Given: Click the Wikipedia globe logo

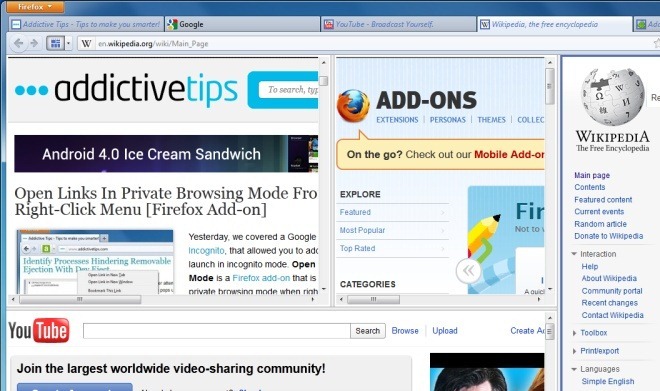Looking at the screenshot, I should [612, 97].
